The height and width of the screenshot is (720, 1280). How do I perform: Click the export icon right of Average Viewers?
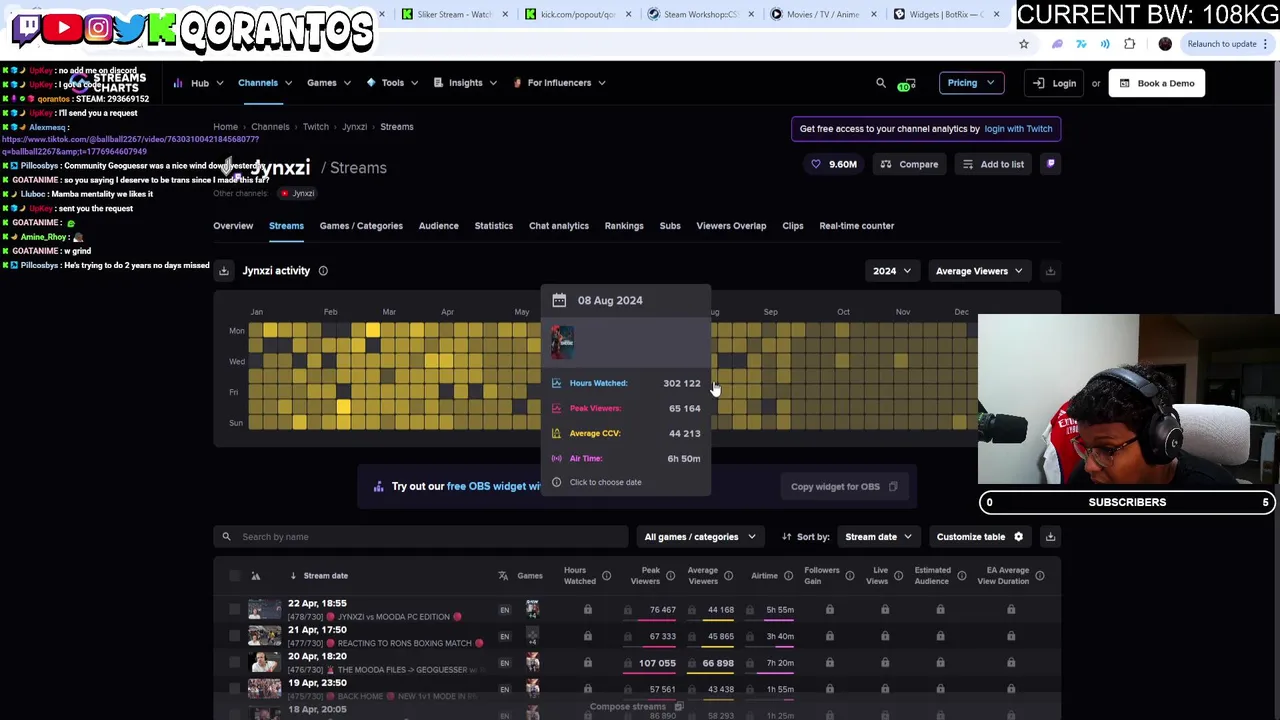click(x=1050, y=271)
